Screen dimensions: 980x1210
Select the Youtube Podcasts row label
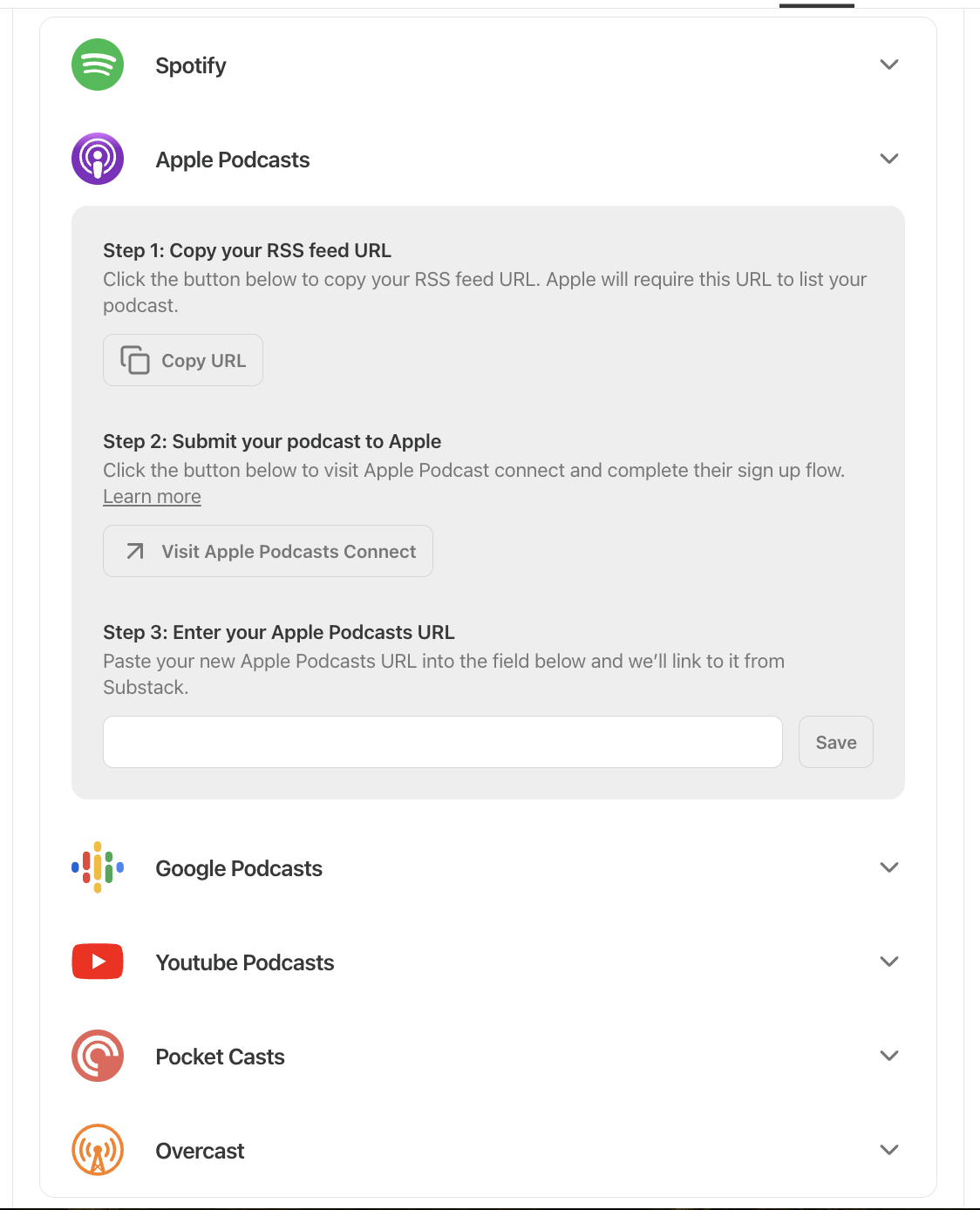[245, 962]
